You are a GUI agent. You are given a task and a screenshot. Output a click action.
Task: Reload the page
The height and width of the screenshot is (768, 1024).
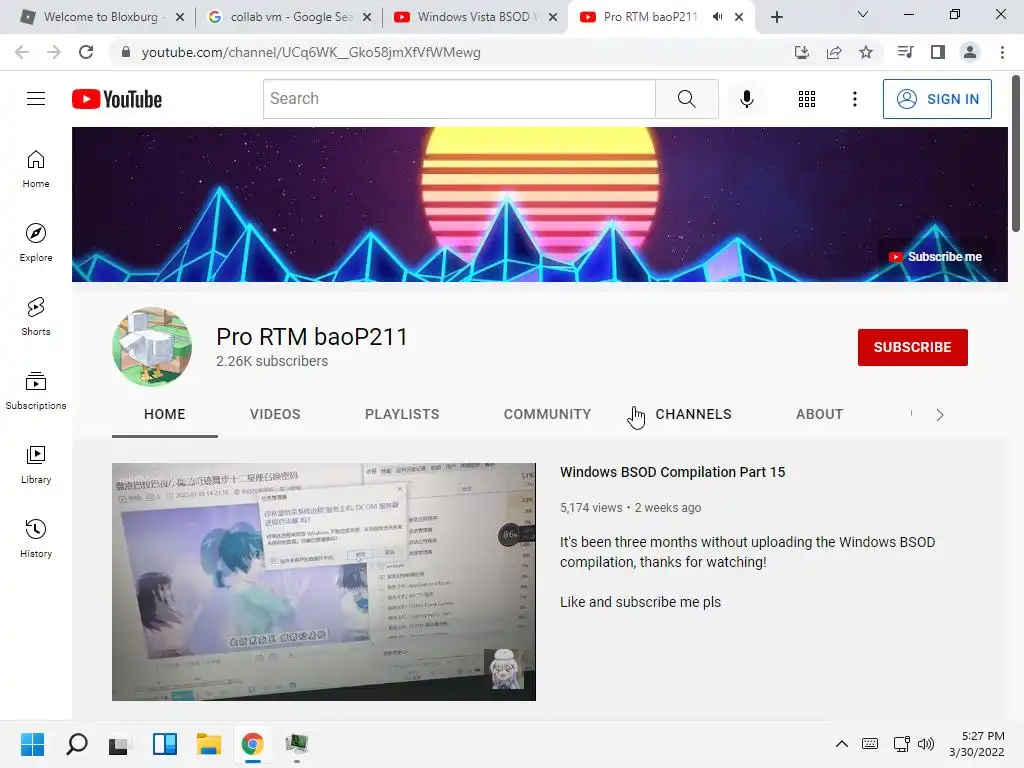coord(86,52)
